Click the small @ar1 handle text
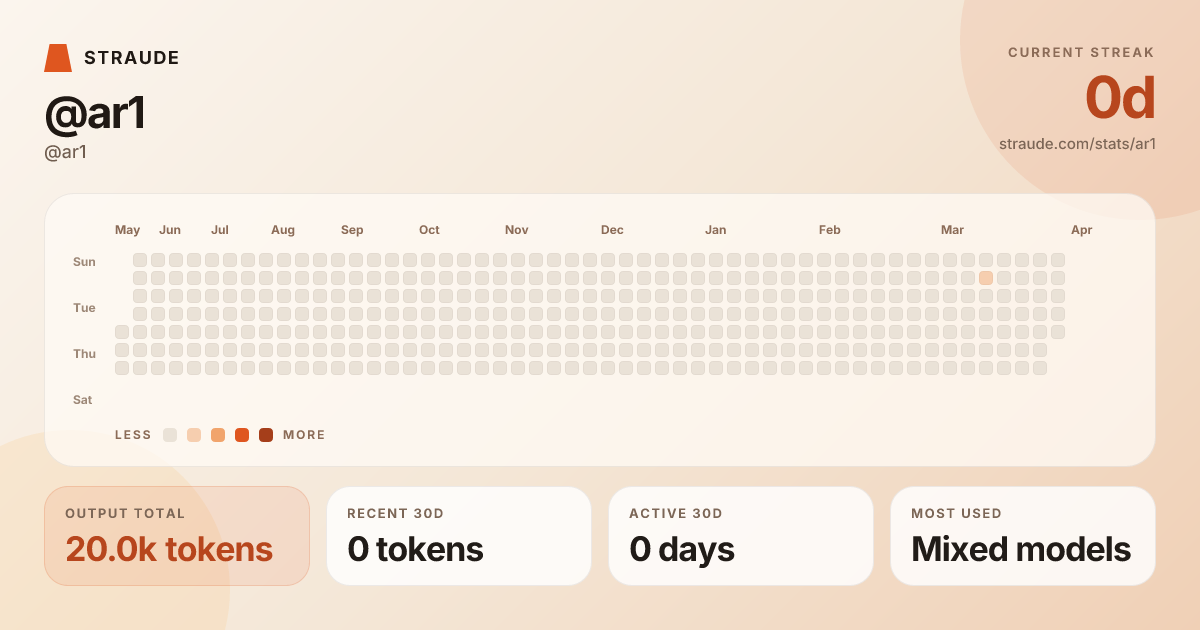Viewport: 1200px width, 630px height. point(66,152)
